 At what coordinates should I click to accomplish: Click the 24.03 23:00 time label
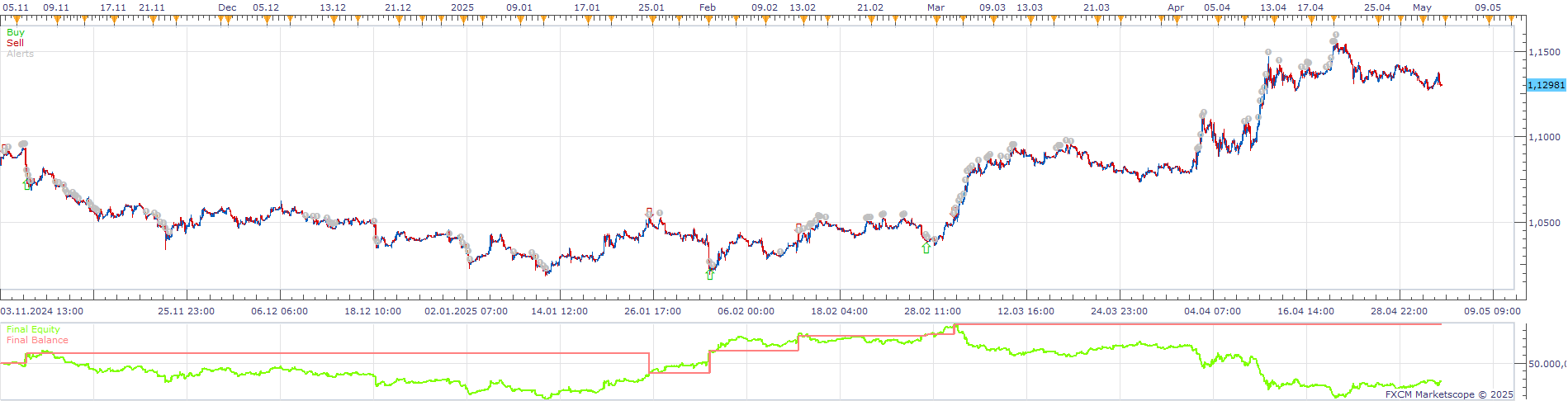(1120, 311)
